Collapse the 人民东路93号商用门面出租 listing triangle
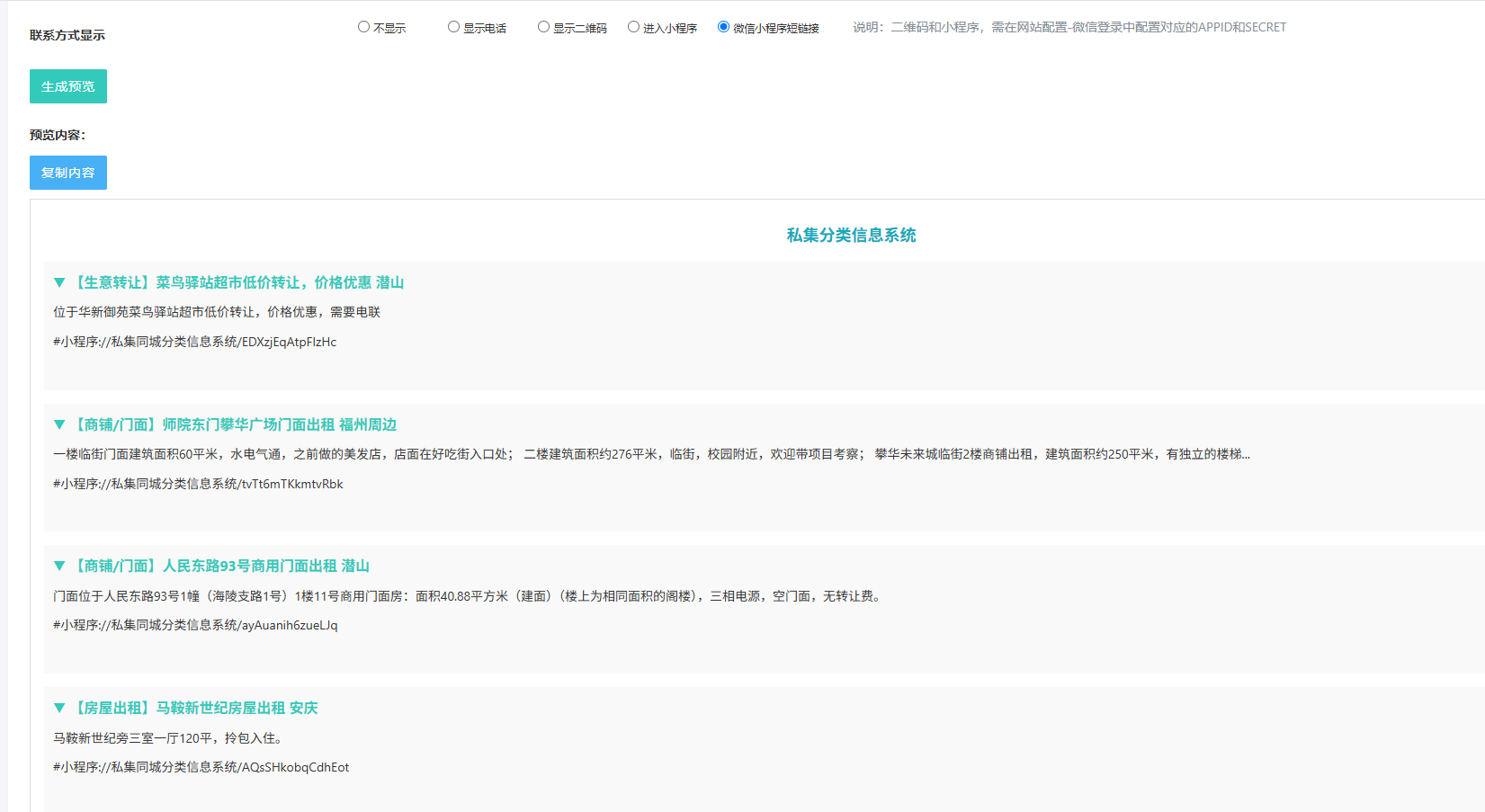 pos(59,566)
